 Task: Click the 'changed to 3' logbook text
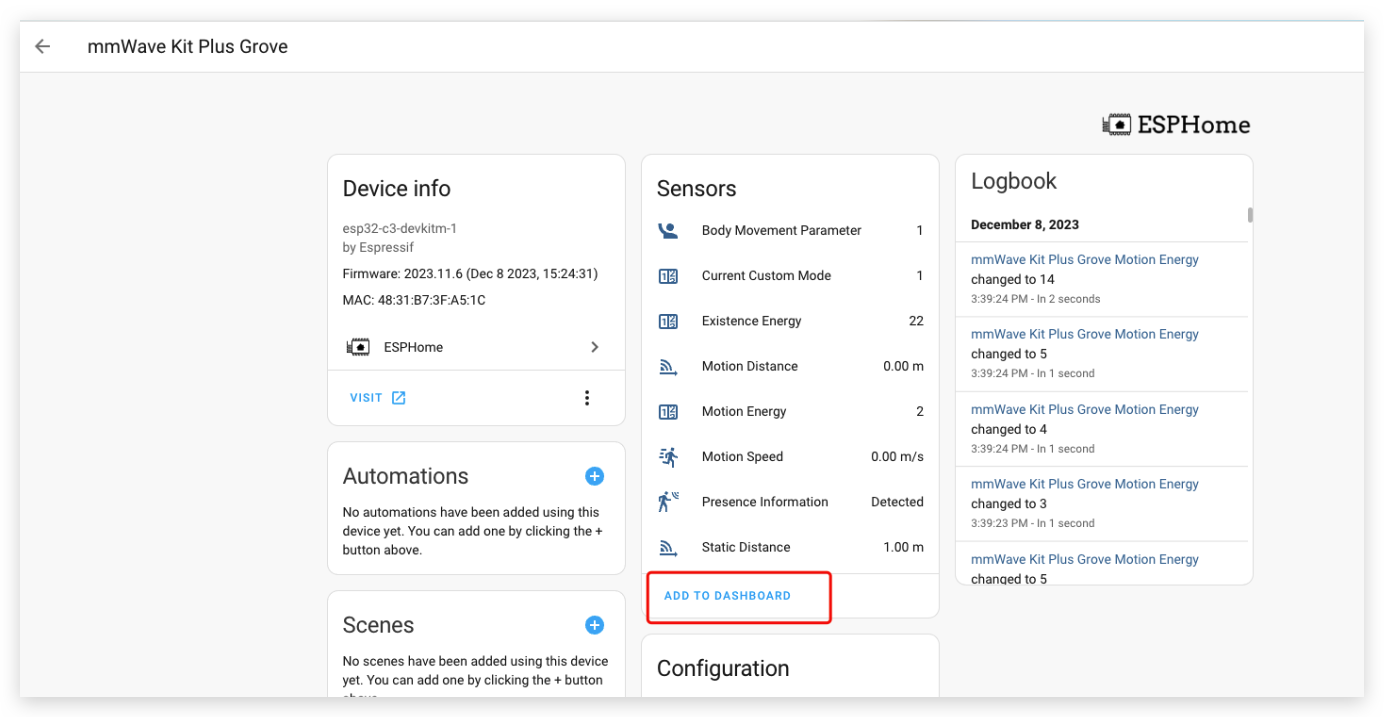coord(1009,504)
